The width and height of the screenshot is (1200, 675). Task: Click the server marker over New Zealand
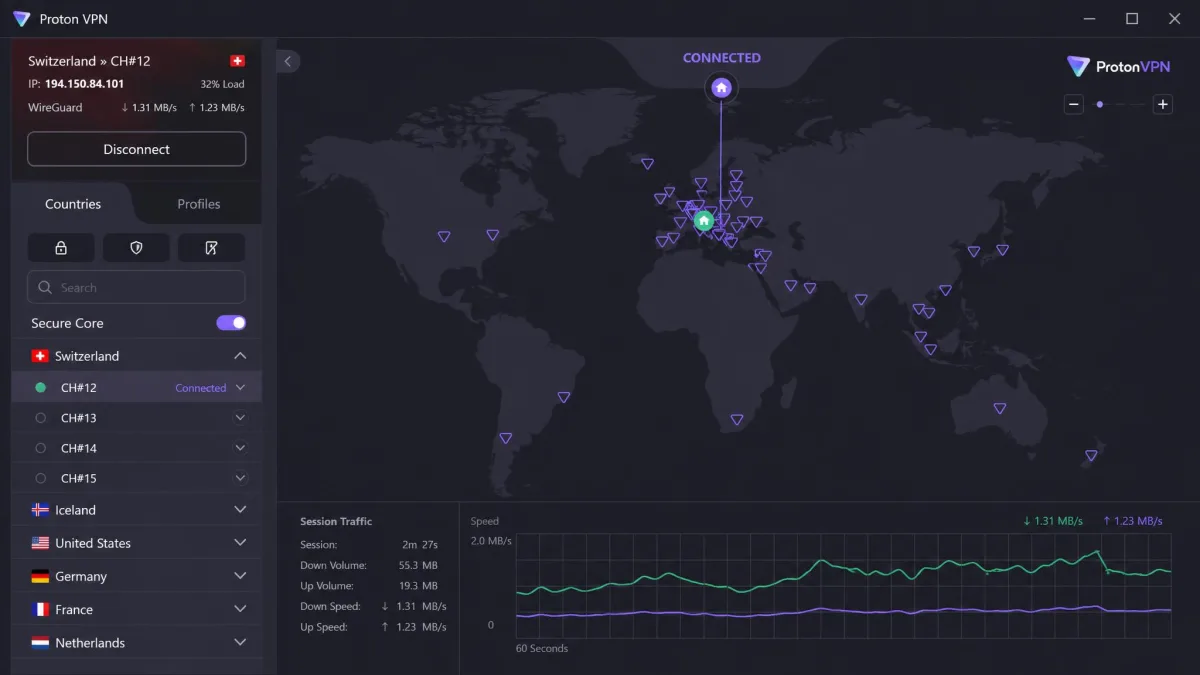pos(1091,455)
